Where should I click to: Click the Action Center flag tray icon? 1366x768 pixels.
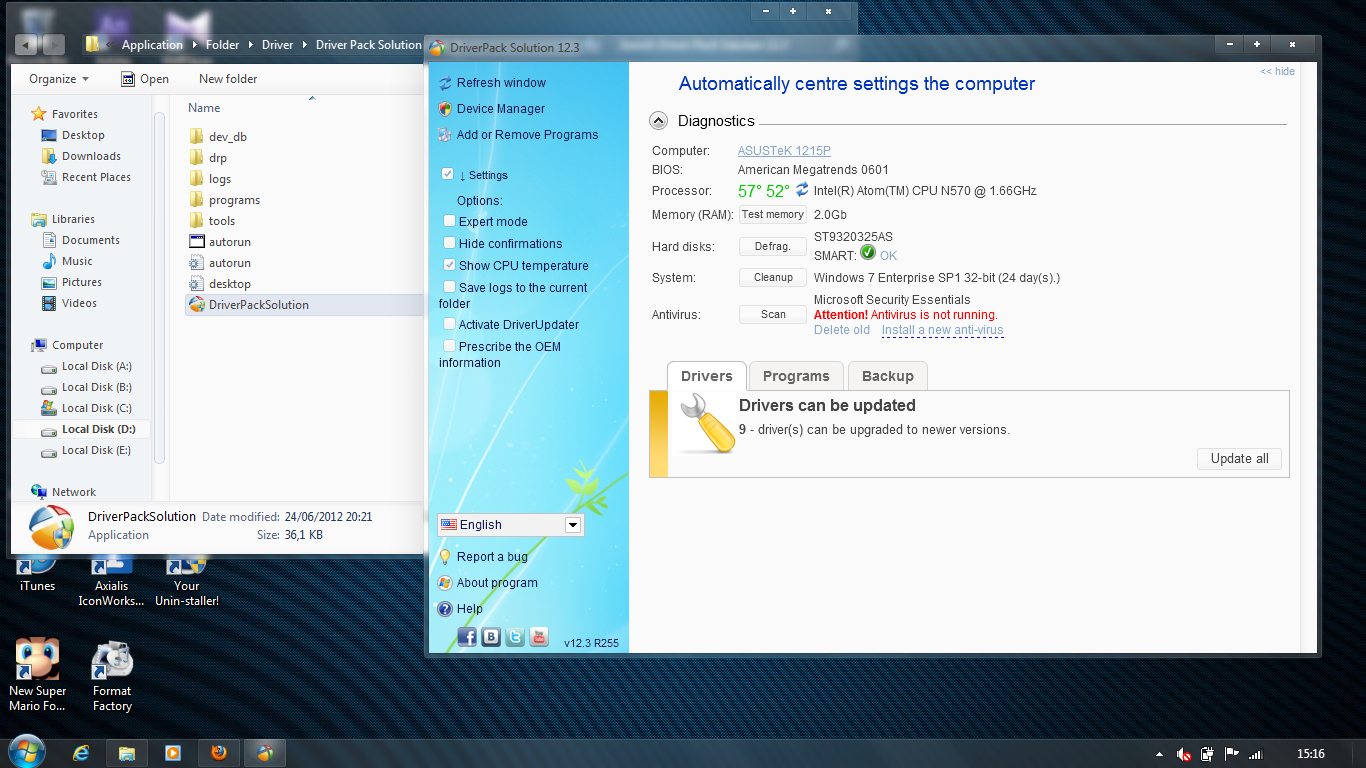coord(1231,754)
